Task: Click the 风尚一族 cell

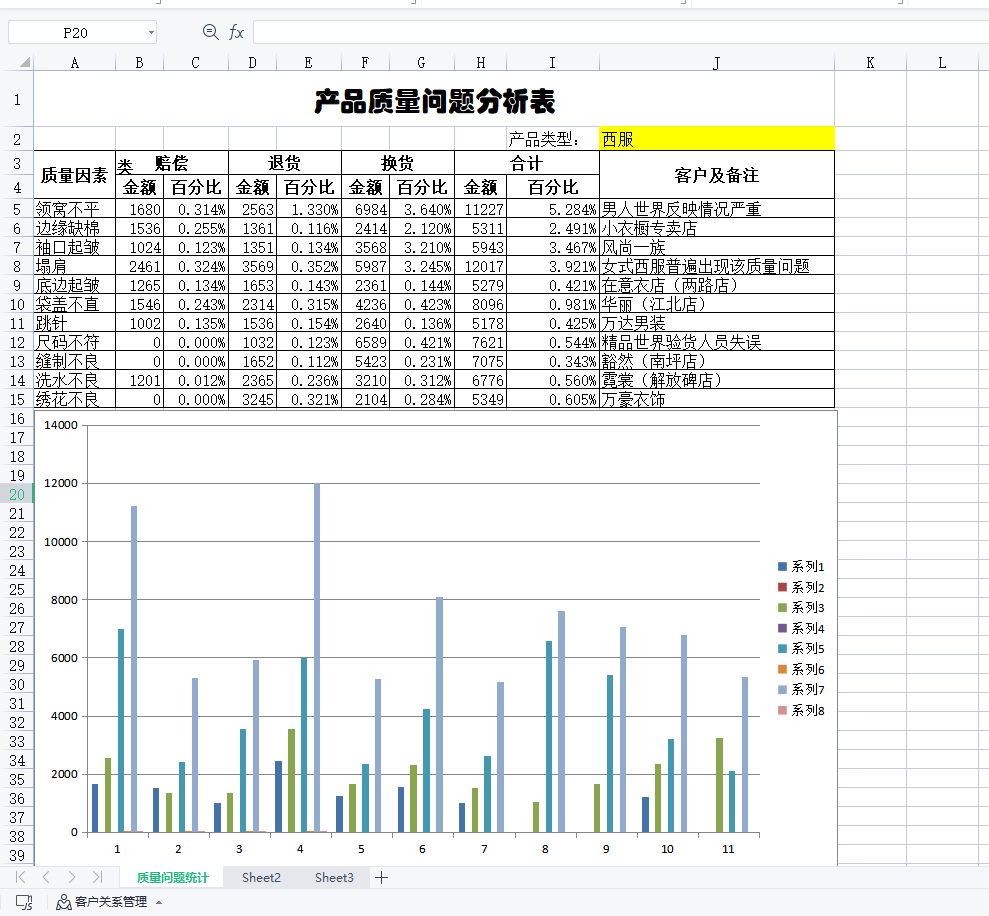Action: pyautogui.click(x=717, y=247)
